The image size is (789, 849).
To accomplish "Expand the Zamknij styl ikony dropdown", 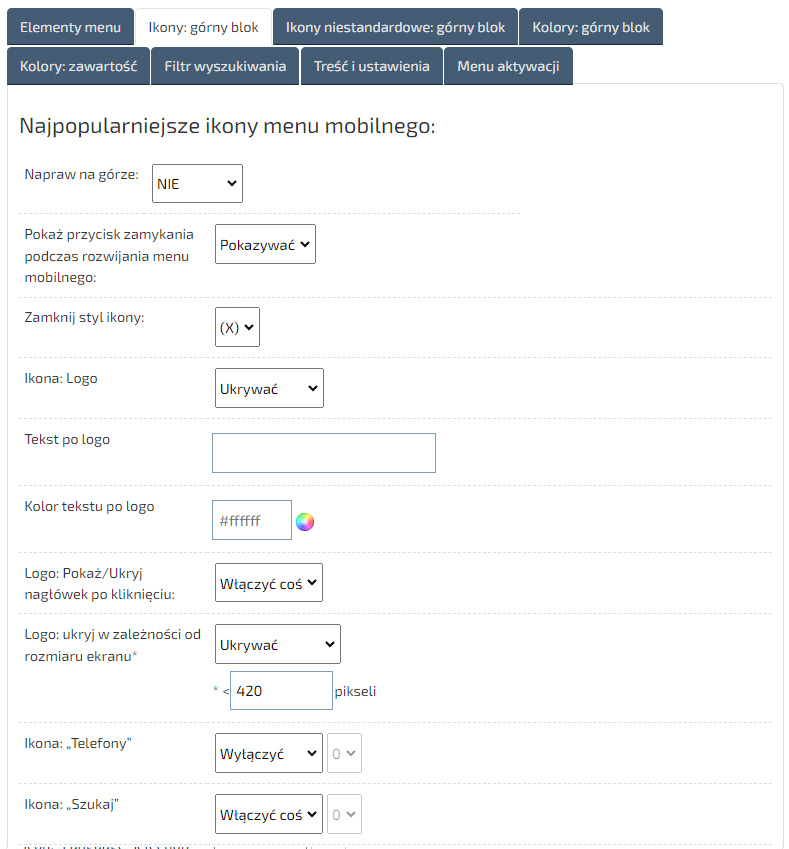I will (x=237, y=327).
